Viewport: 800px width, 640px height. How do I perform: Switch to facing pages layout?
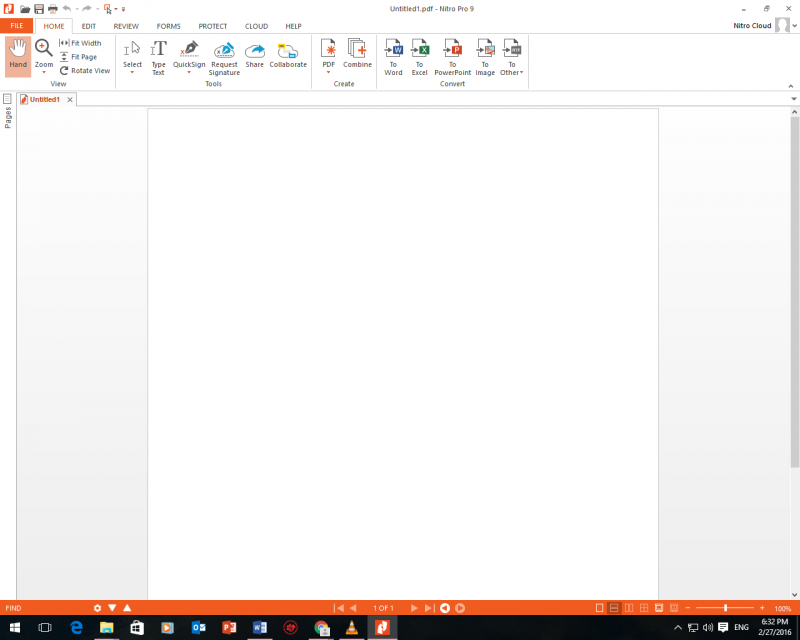[x=629, y=608]
